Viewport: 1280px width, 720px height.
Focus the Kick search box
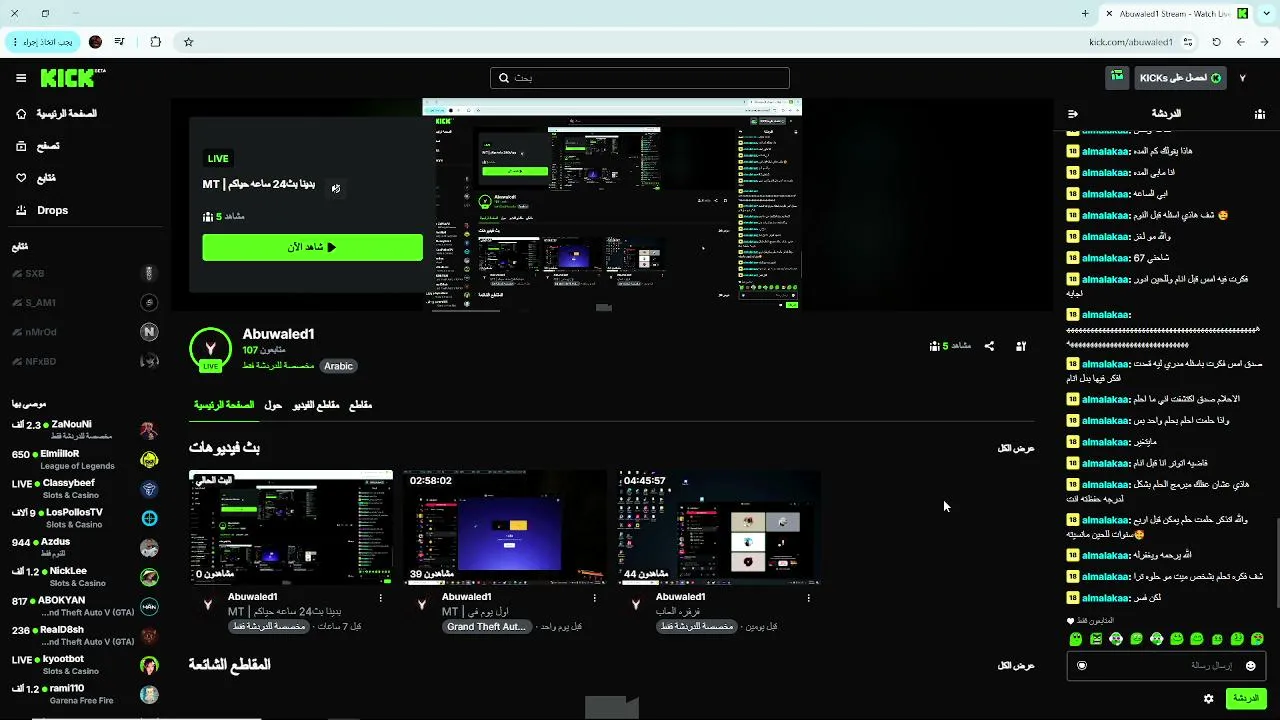(x=640, y=78)
